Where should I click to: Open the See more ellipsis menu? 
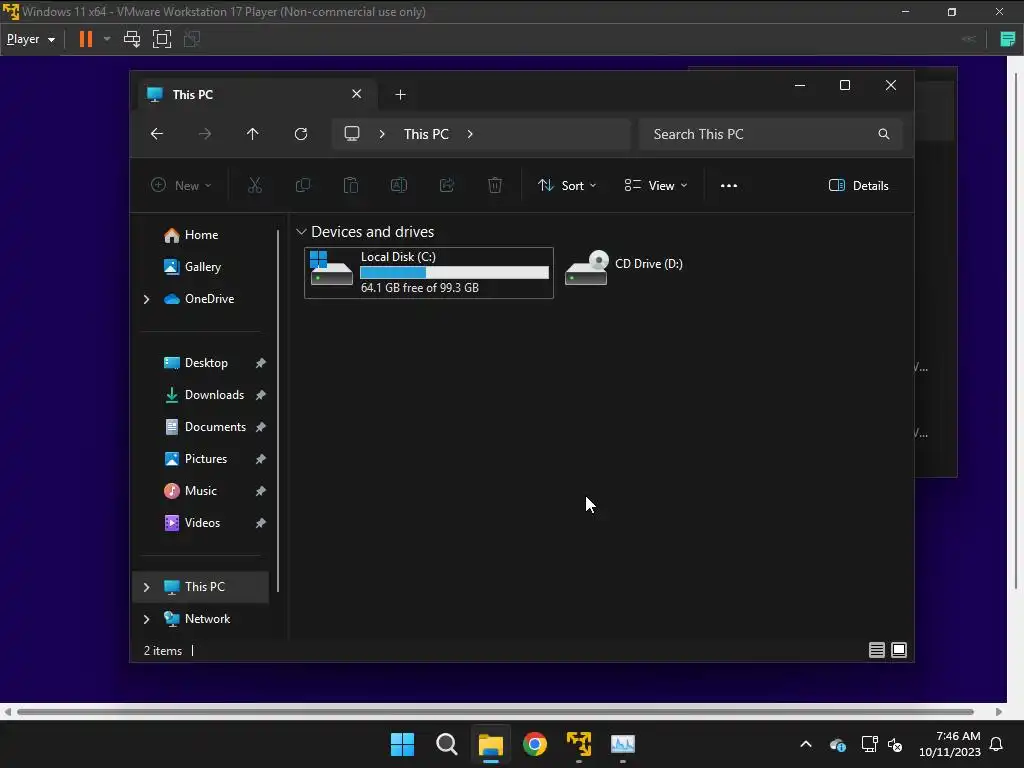click(x=729, y=185)
